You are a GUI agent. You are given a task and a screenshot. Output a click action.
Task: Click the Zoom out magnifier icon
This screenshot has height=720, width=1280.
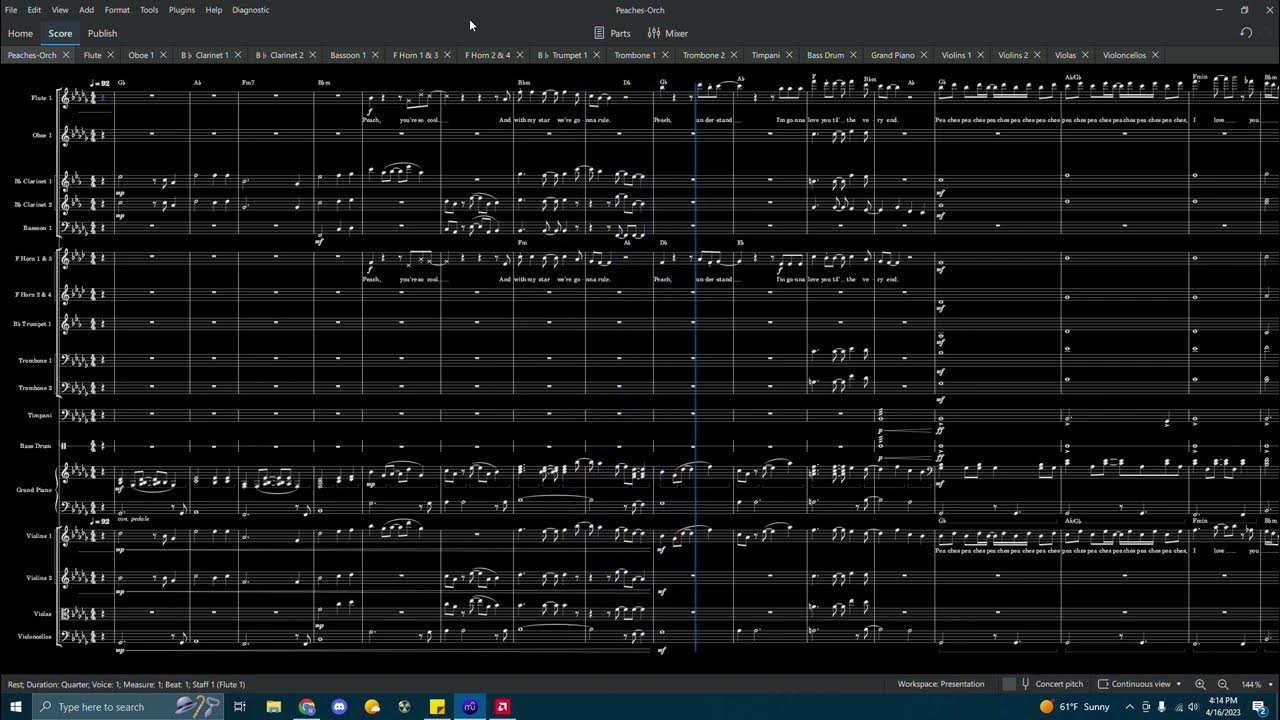(x=1222, y=684)
